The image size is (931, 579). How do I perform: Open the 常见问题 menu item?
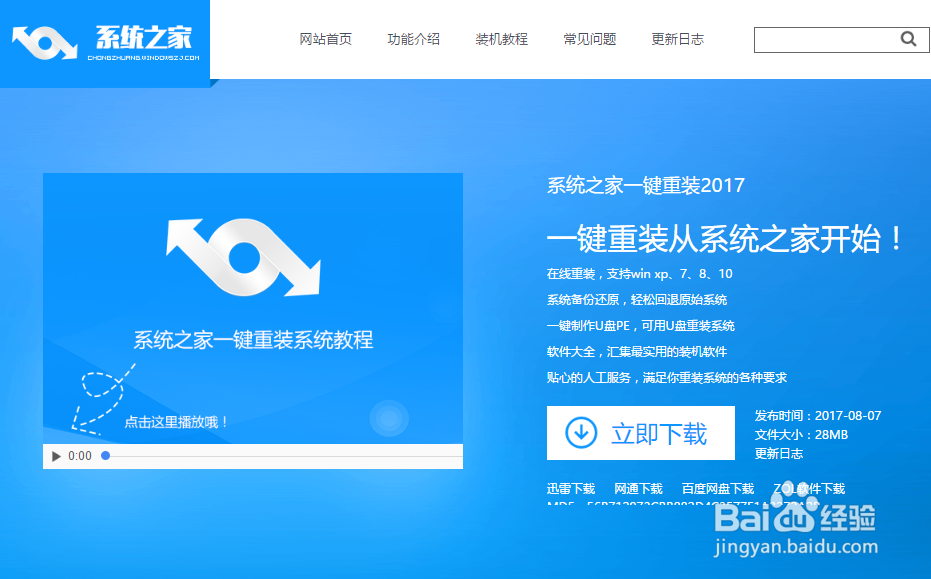coord(590,39)
